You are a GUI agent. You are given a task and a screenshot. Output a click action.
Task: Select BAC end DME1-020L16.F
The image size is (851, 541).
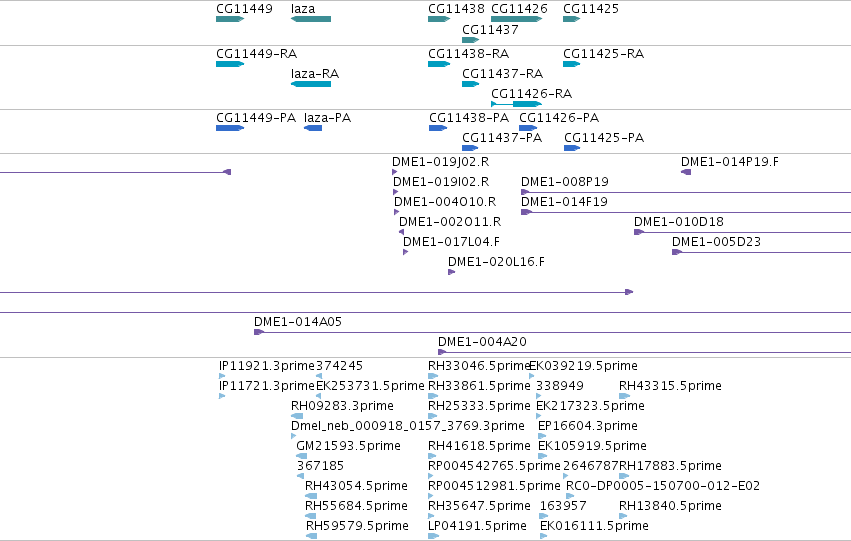tap(497, 262)
